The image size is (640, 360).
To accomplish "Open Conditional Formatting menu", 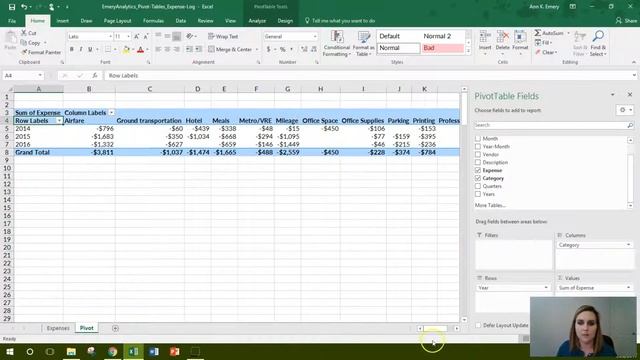I will 337,44.
